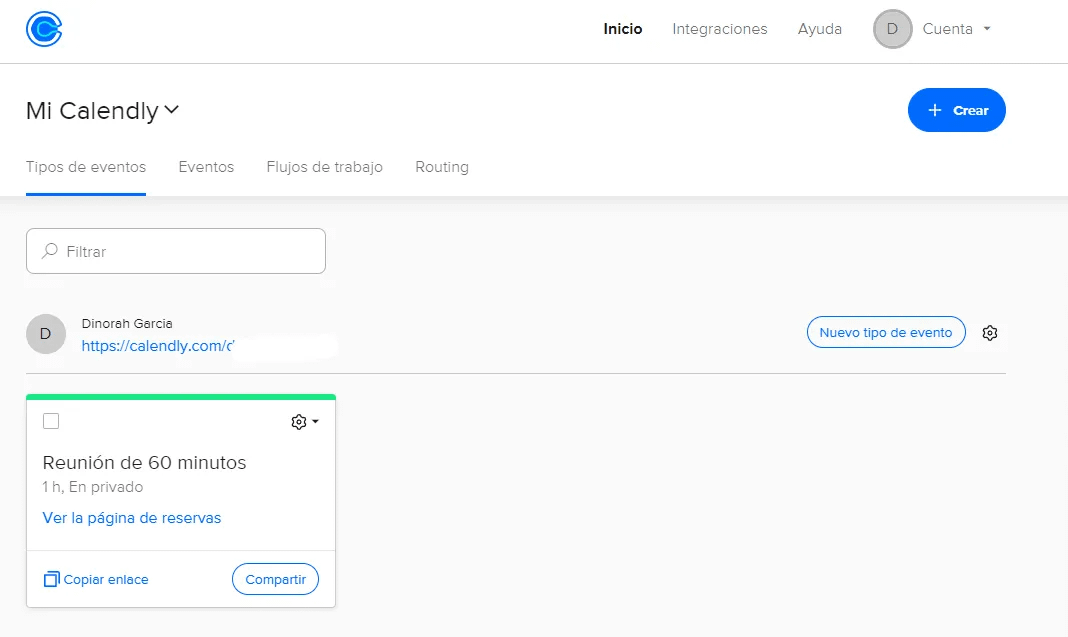Tick the checkbox on Reunión de 60 minutos card
Viewport: 1068px width, 637px height.
point(51,421)
